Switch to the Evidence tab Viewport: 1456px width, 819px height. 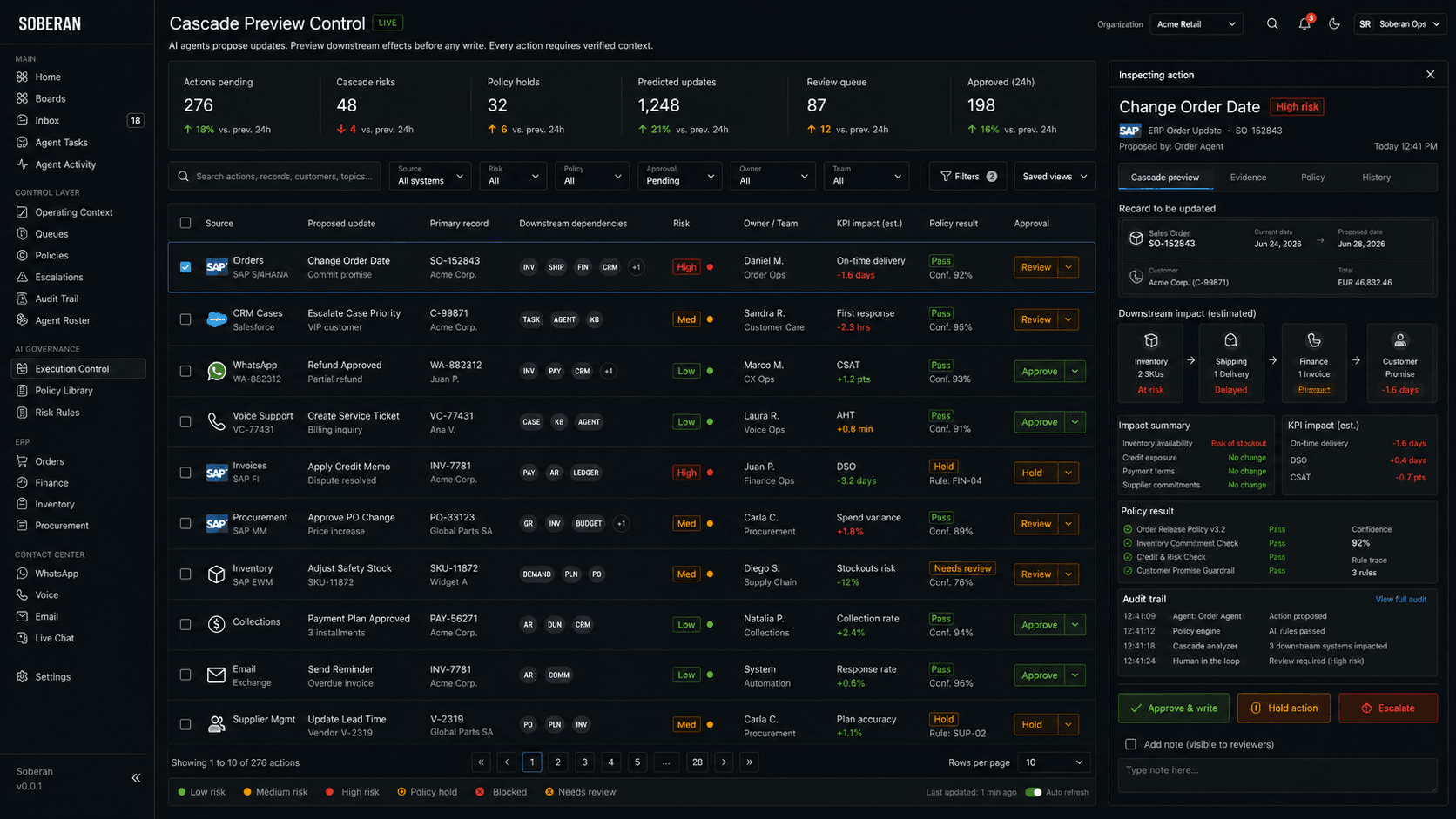[1248, 178]
